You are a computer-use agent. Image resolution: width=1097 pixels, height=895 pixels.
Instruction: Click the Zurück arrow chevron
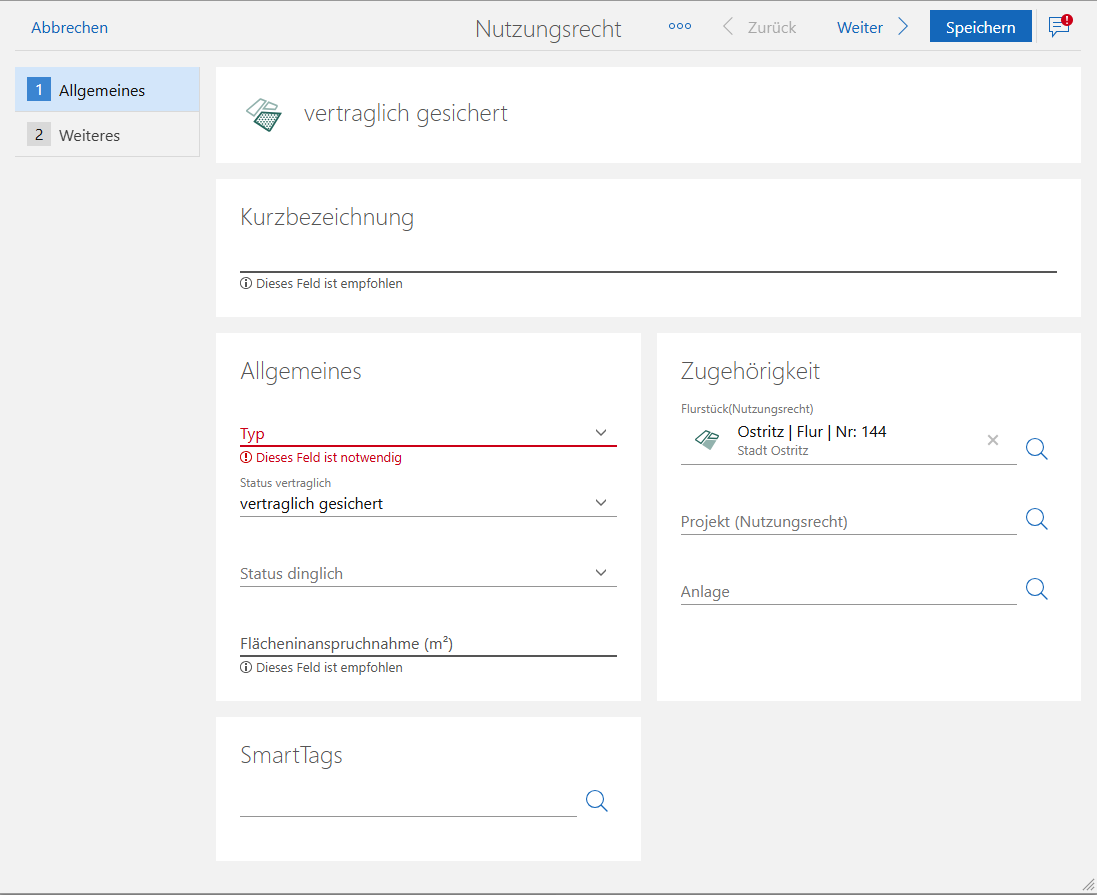pos(728,27)
